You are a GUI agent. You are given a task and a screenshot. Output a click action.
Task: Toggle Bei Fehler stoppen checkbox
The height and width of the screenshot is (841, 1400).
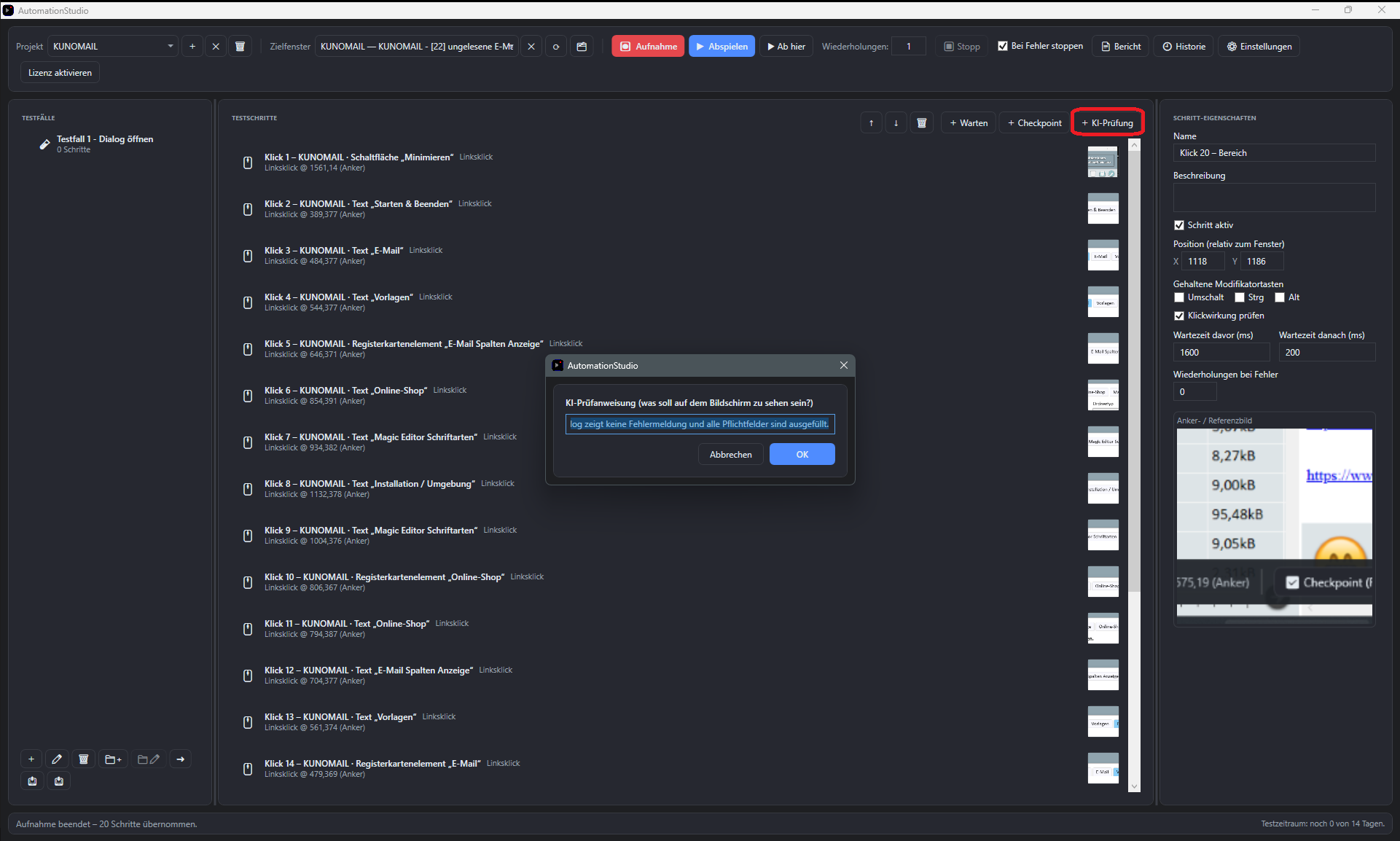(1003, 46)
